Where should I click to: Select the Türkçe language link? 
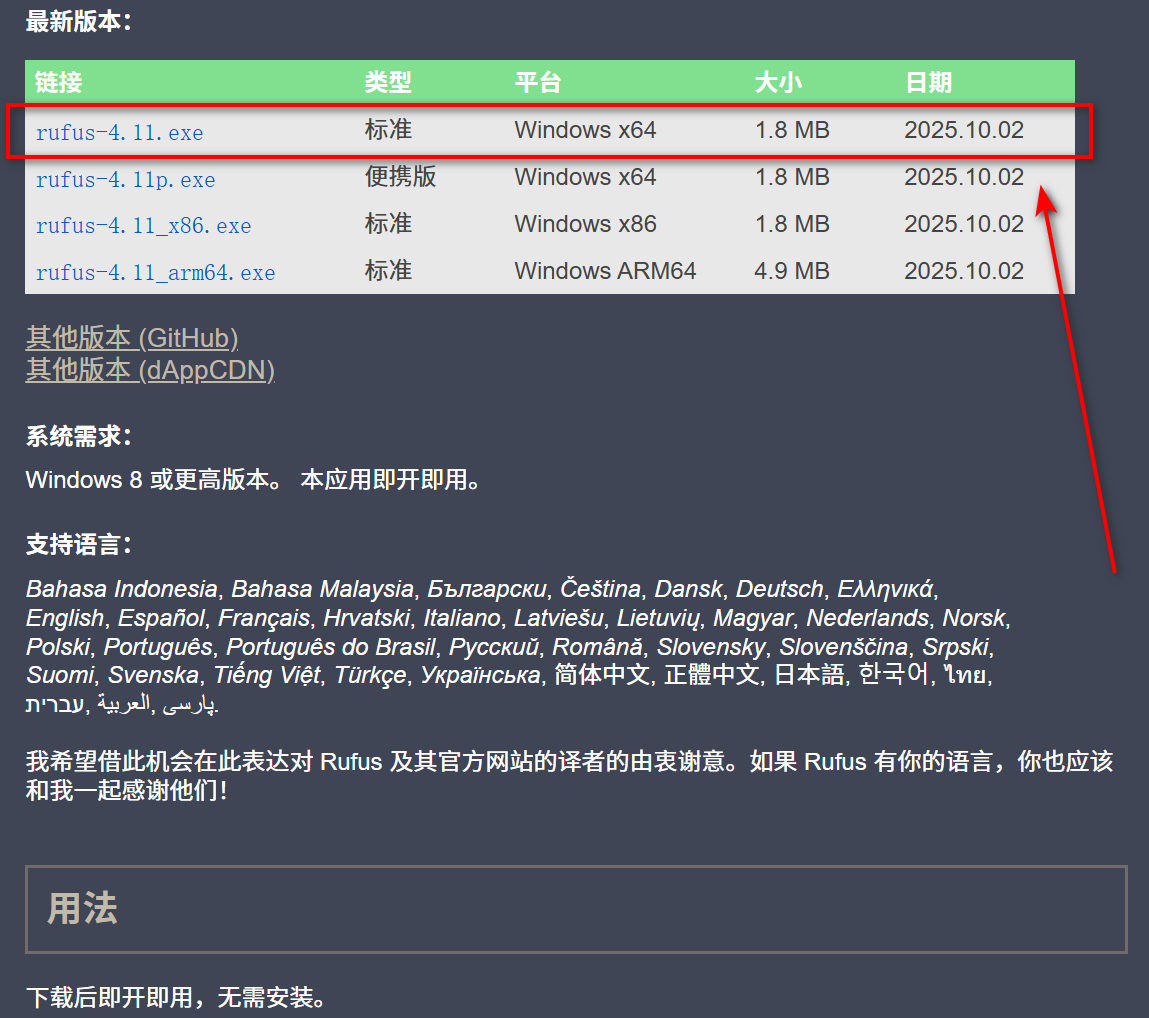coord(370,675)
